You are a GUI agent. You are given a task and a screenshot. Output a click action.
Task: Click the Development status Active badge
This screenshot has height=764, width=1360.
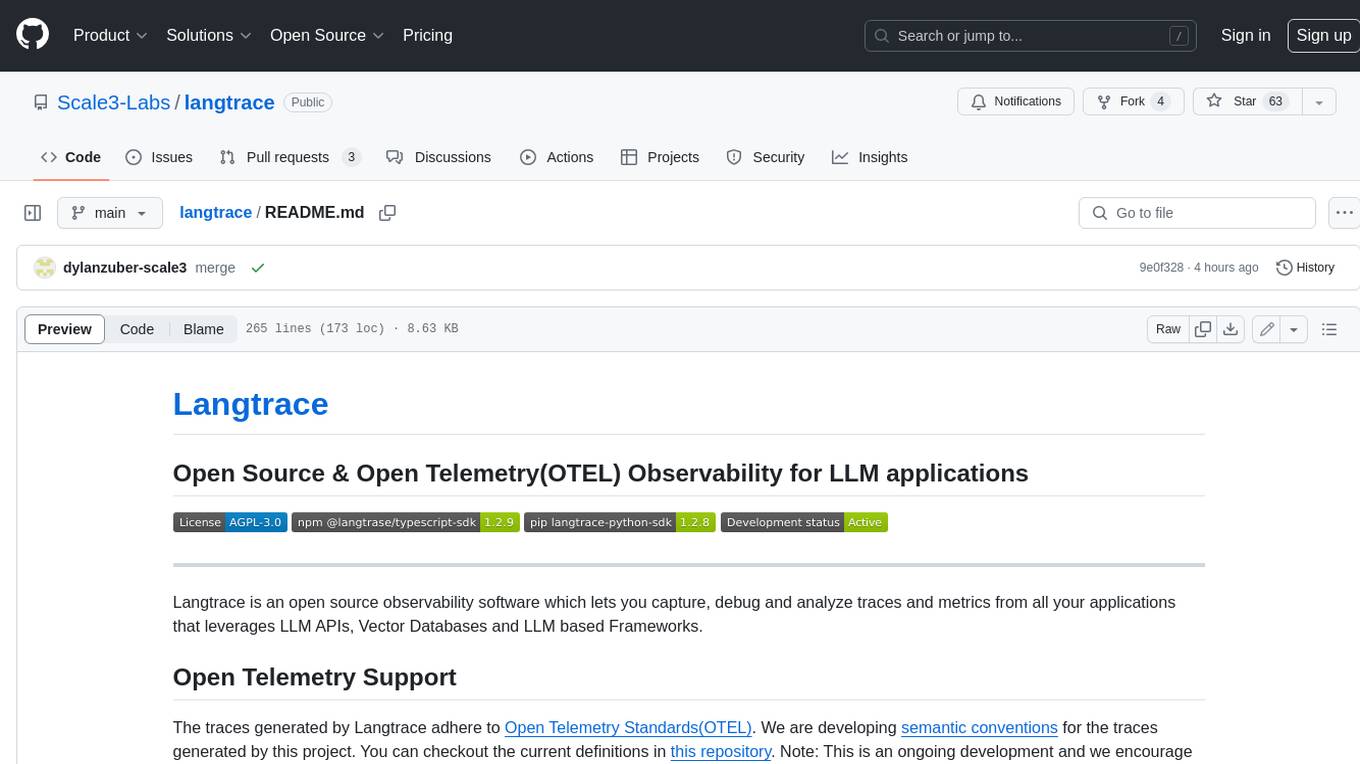pyautogui.click(x=804, y=522)
